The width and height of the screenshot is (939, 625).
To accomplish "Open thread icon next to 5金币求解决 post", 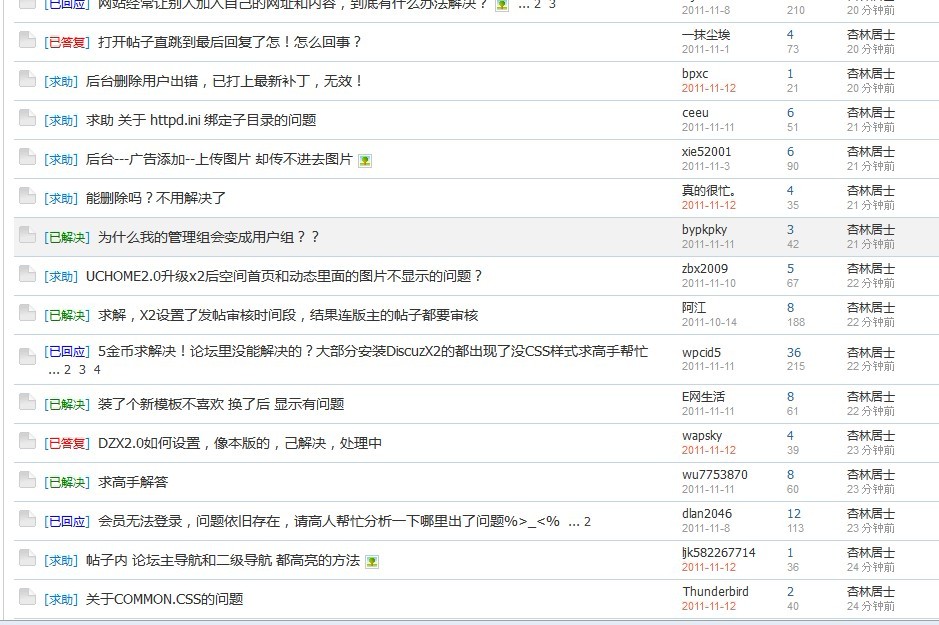I will coord(28,356).
